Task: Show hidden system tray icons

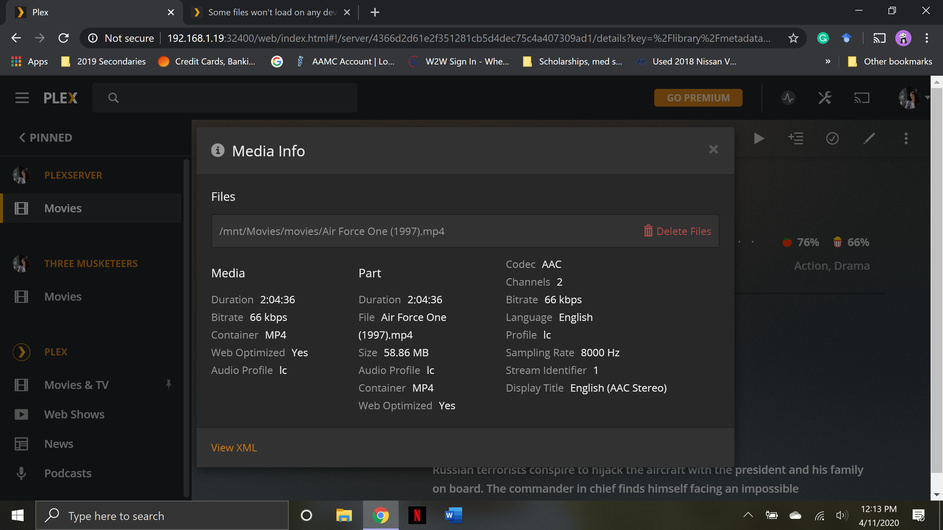Action: pos(748,516)
